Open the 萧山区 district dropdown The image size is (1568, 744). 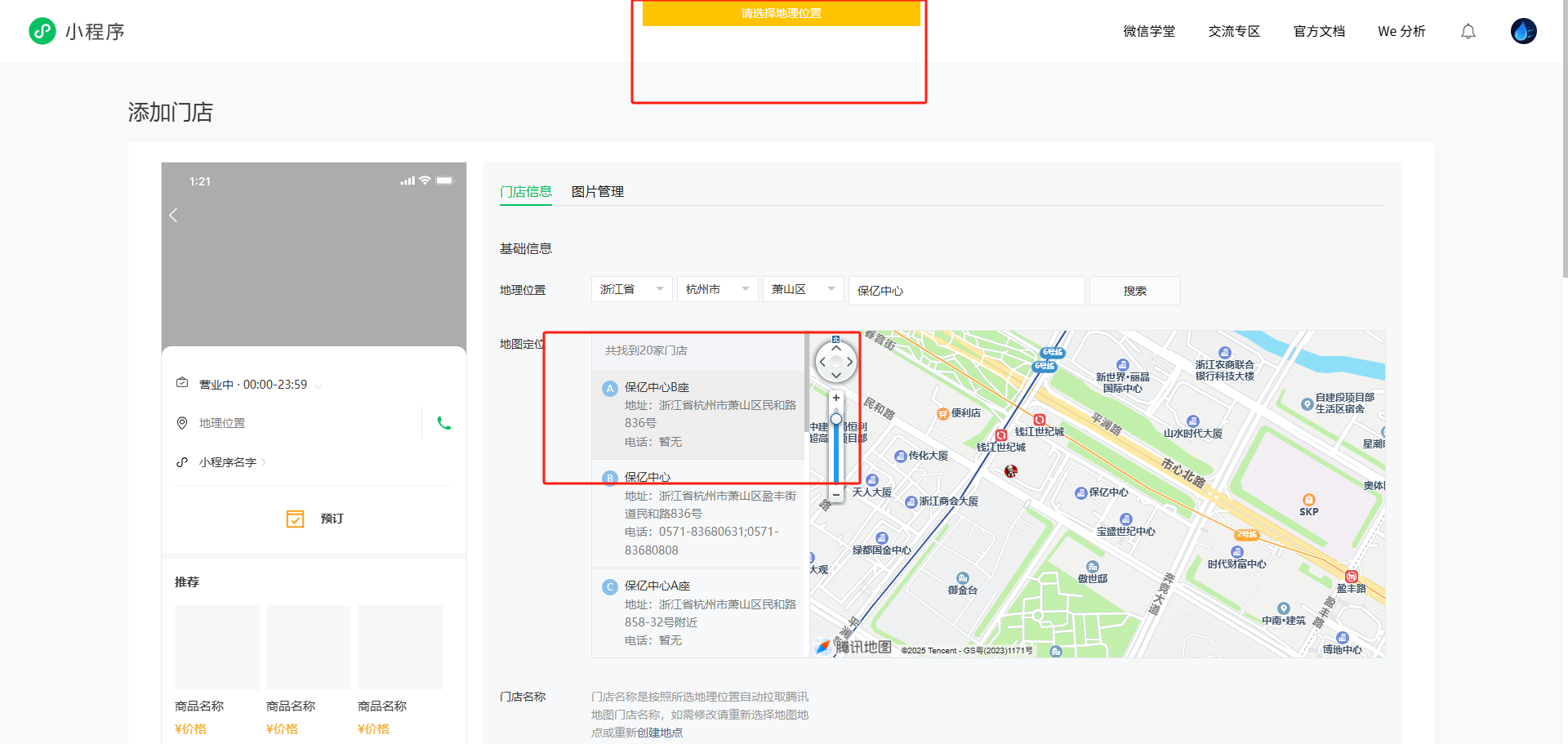(x=804, y=289)
